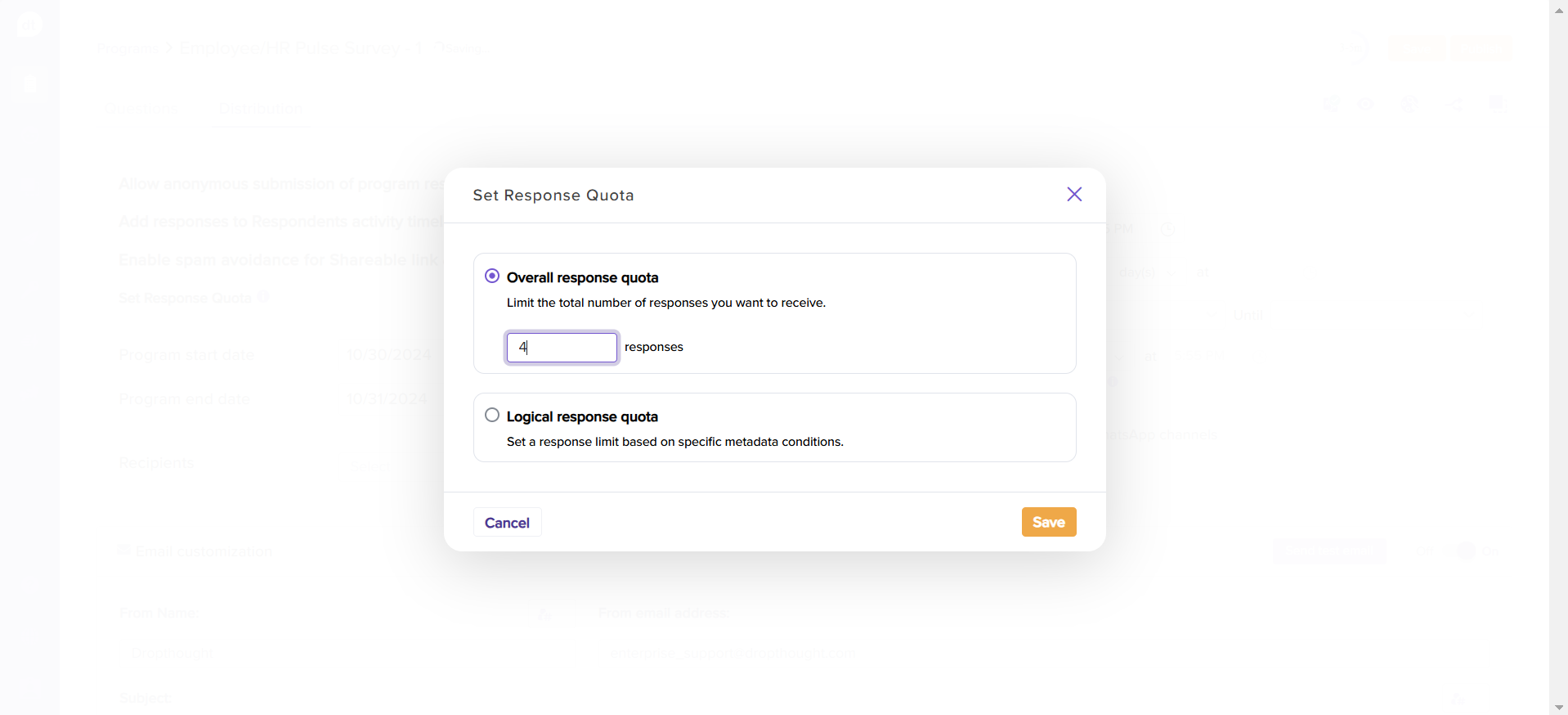Click the scrollbar up arrow
Screen dimensions: 1568x715
tap(1559, 11)
